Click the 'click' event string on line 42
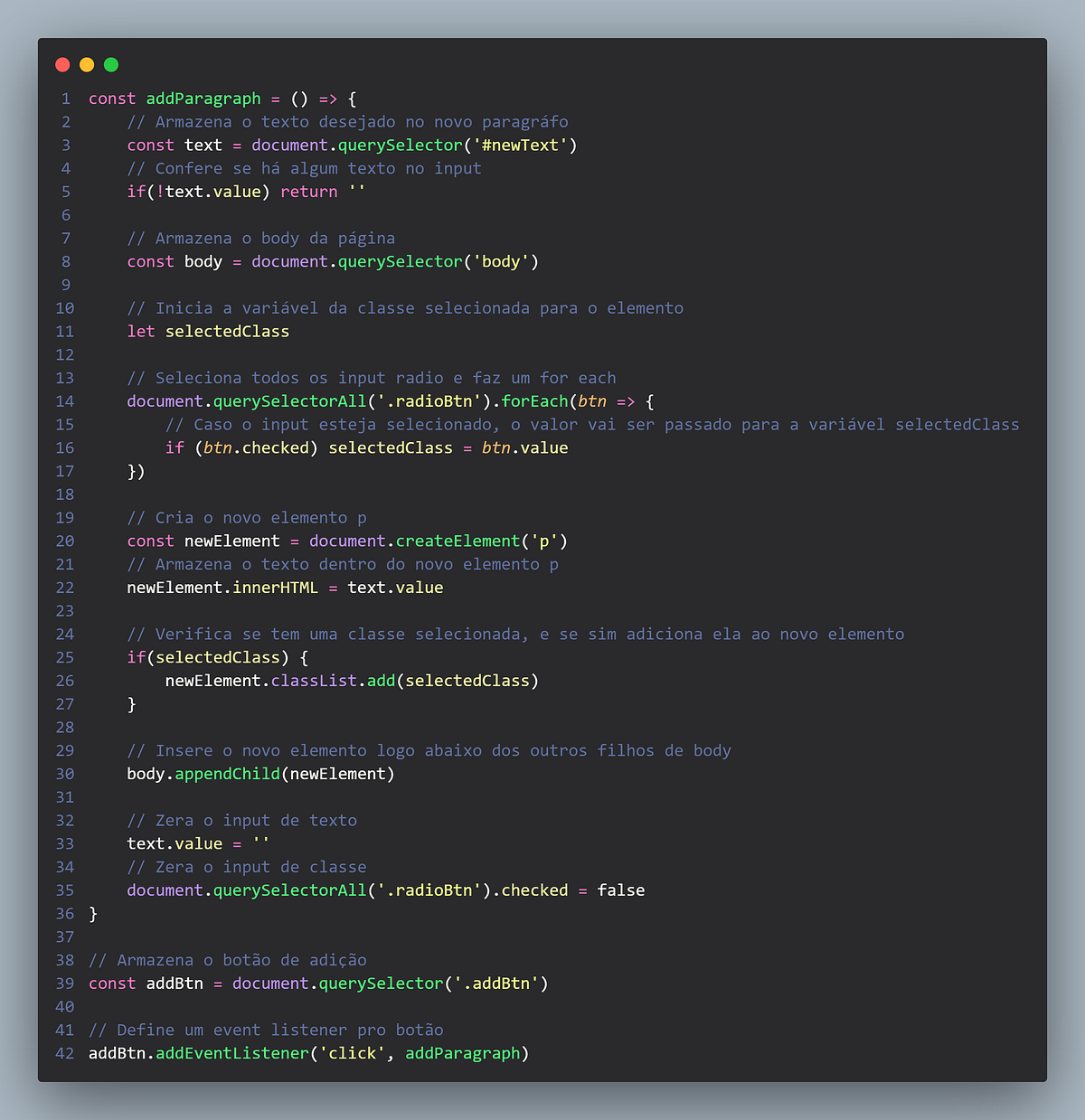1085x1120 pixels. 353,1053
